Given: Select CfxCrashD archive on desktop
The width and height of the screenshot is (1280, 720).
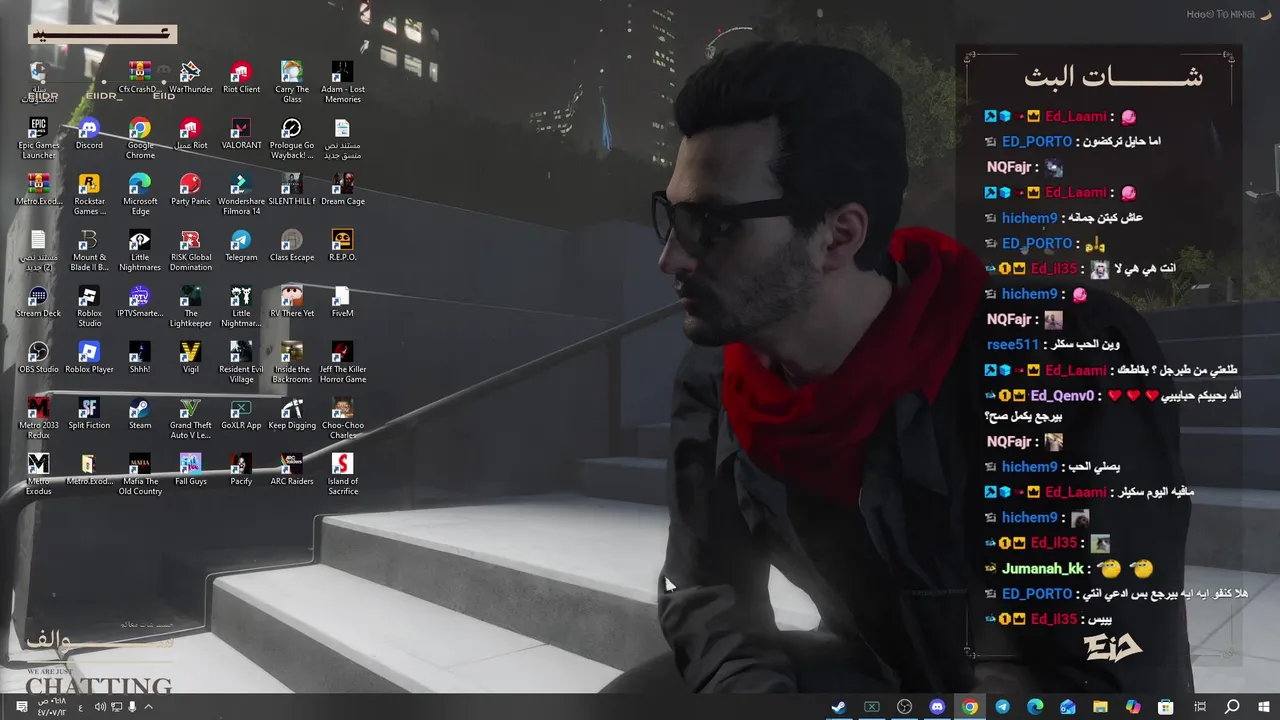Looking at the screenshot, I should [x=140, y=78].
